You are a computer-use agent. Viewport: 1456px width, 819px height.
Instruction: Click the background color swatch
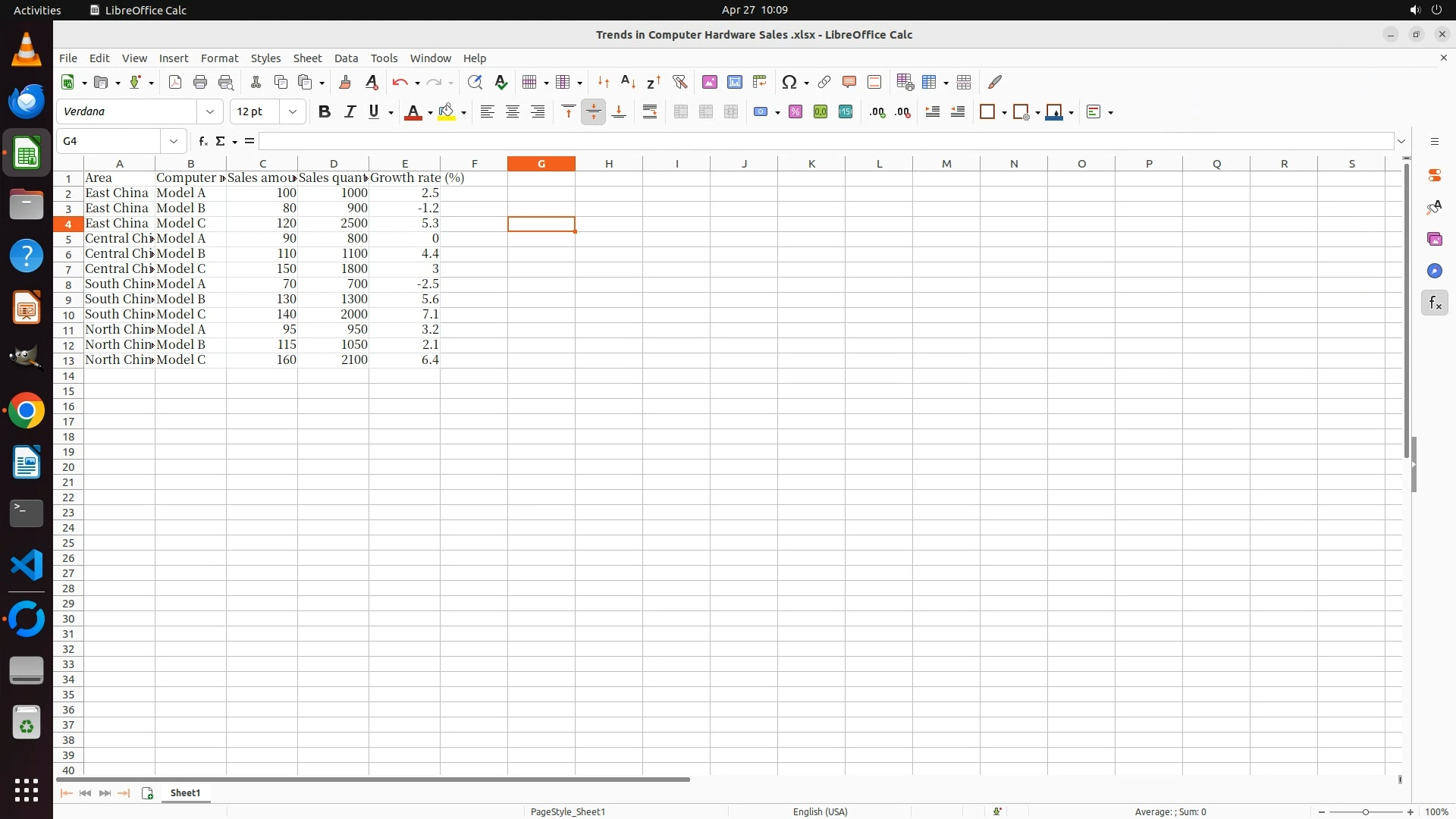click(x=446, y=112)
